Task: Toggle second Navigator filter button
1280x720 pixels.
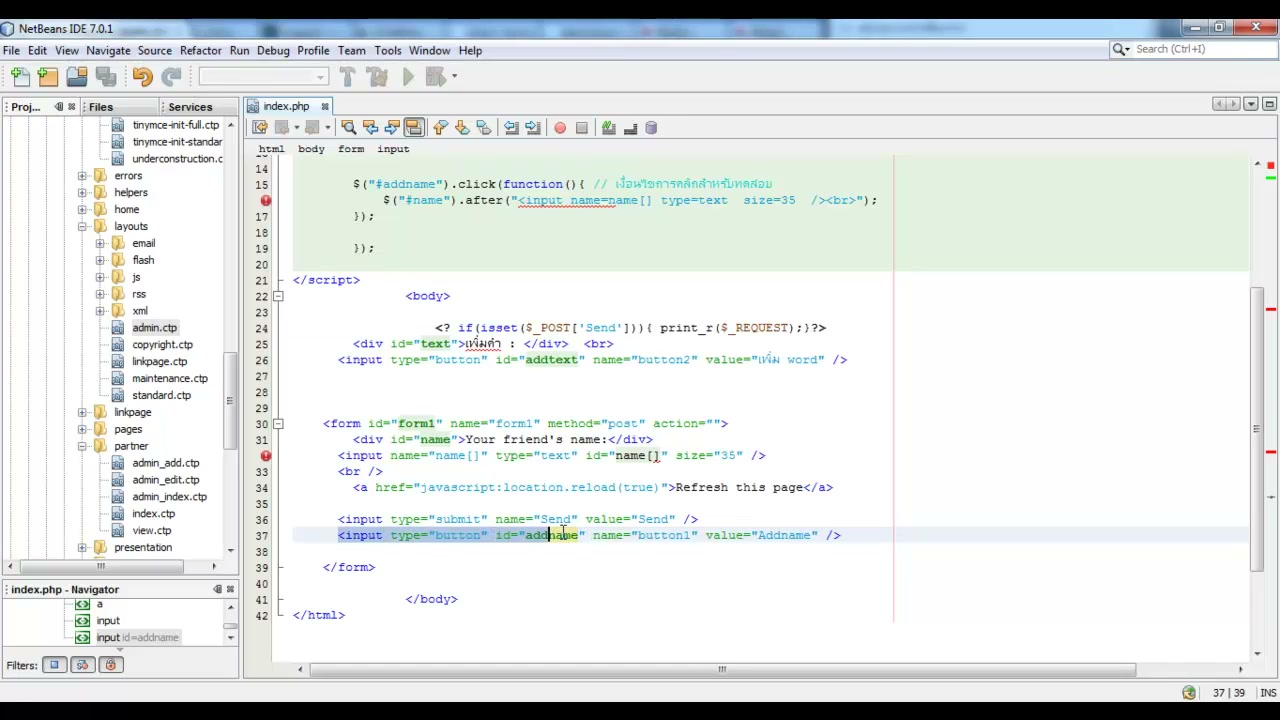Action: coord(82,665)
